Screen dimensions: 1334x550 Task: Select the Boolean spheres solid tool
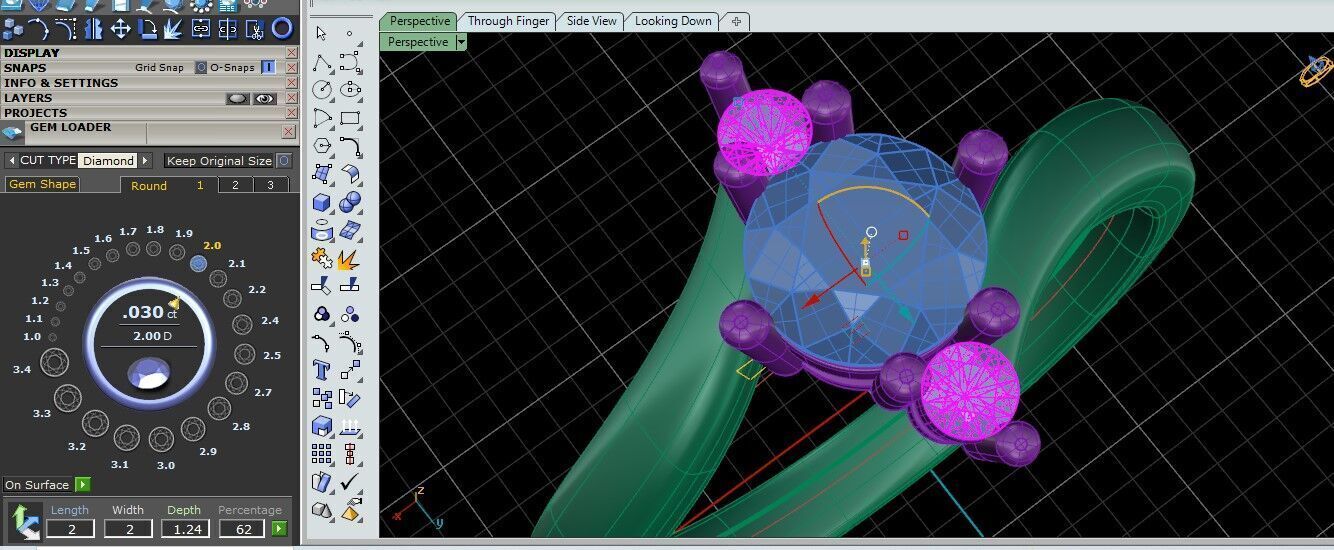pyautogui.click(x=349, y=201)
